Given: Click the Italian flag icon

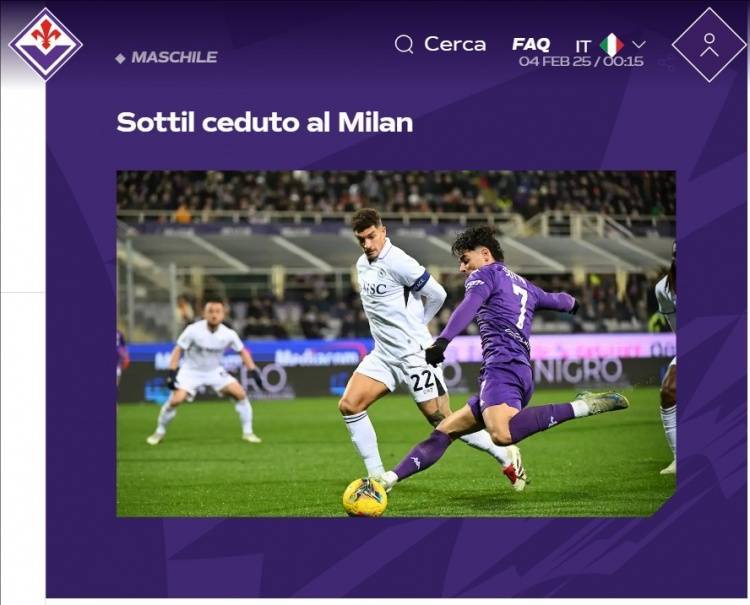Looking at the screenshot, I should [x=612, y=45].
